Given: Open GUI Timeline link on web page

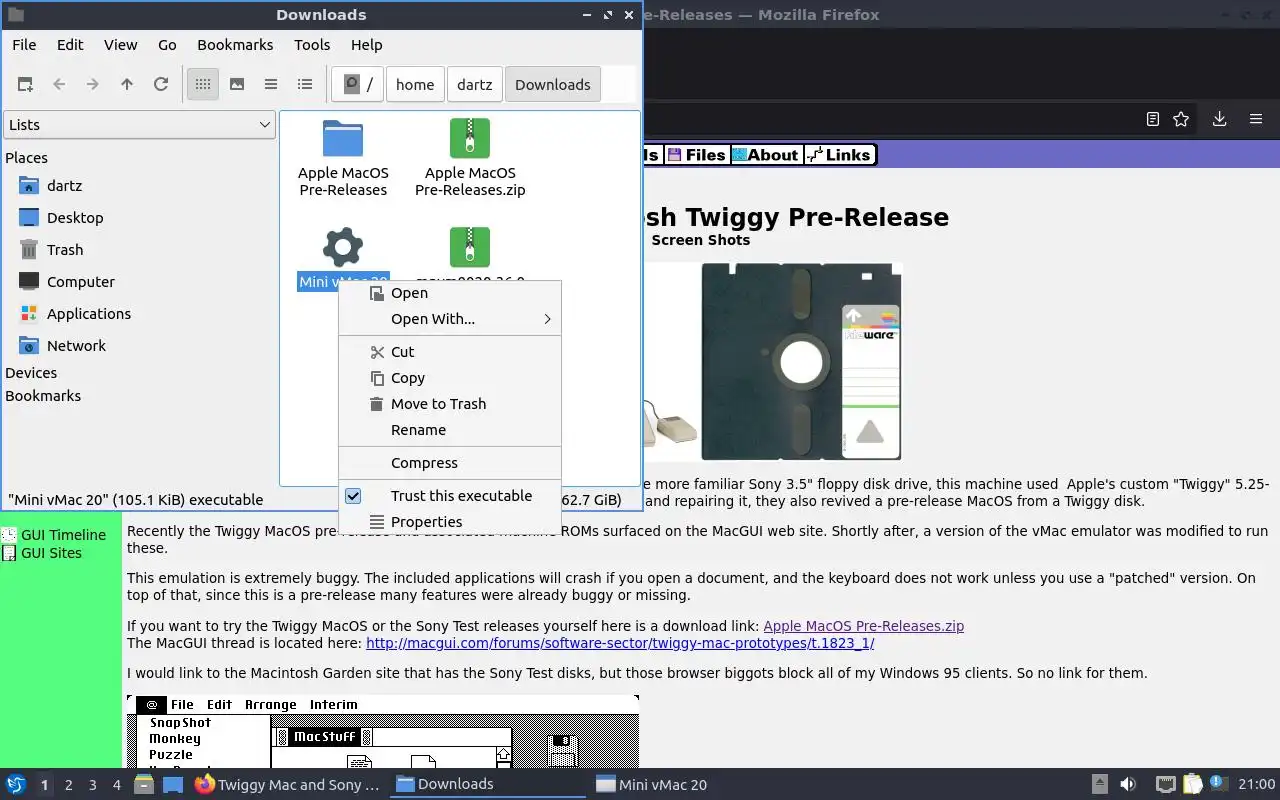Looking at the screenshot, I should click(x=63, y=535).
